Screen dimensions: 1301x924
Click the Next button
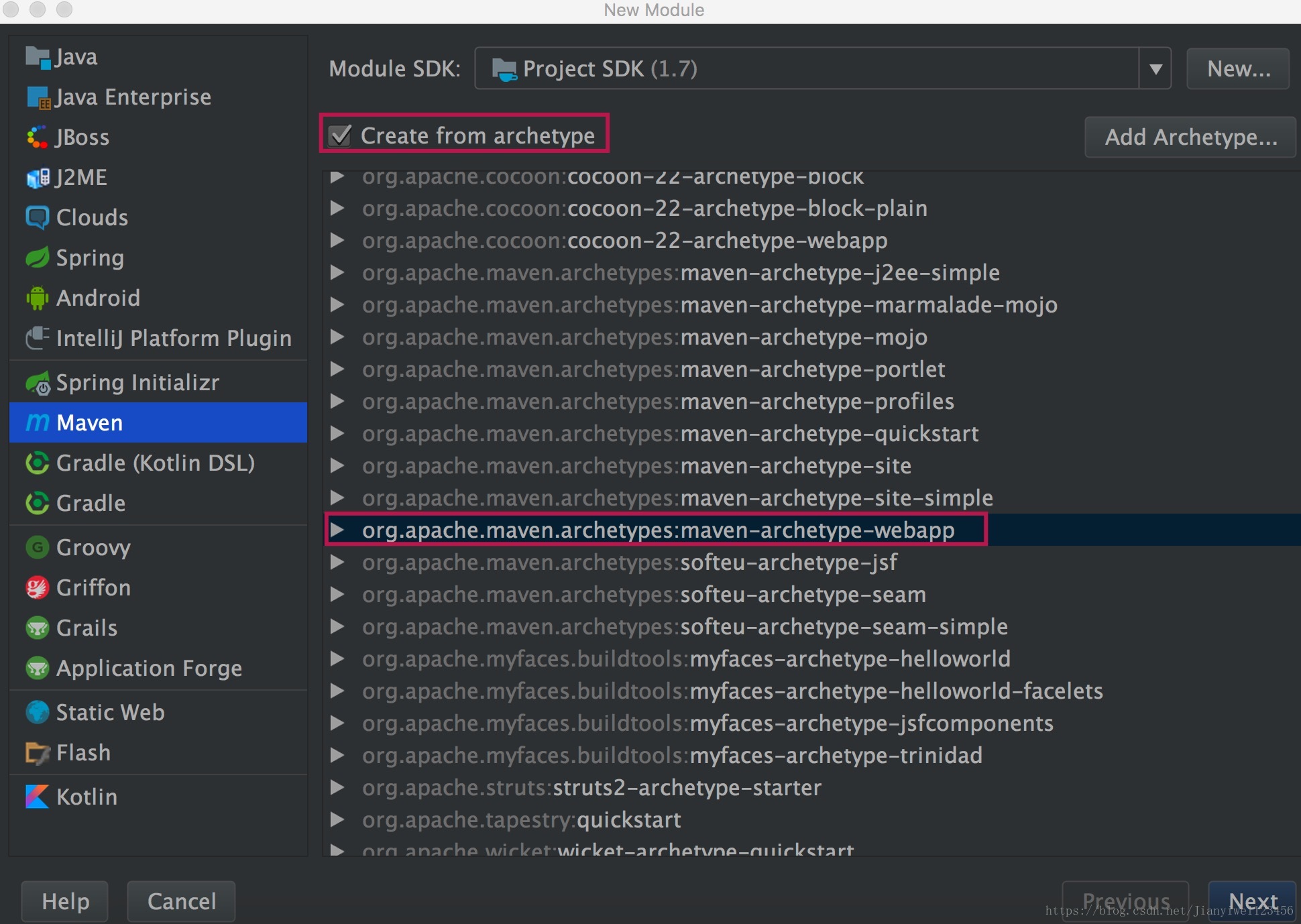point(1252,902)
